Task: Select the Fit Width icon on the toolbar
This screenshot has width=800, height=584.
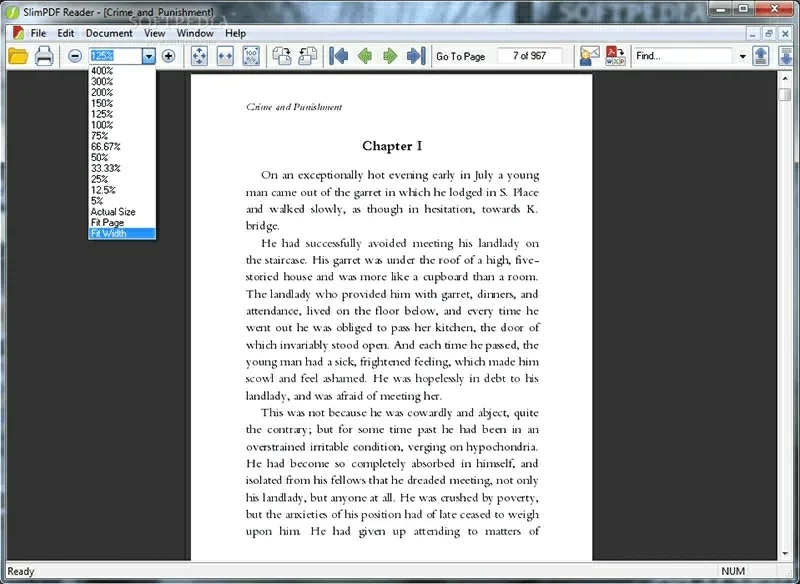Action: [x=224, y=56]
